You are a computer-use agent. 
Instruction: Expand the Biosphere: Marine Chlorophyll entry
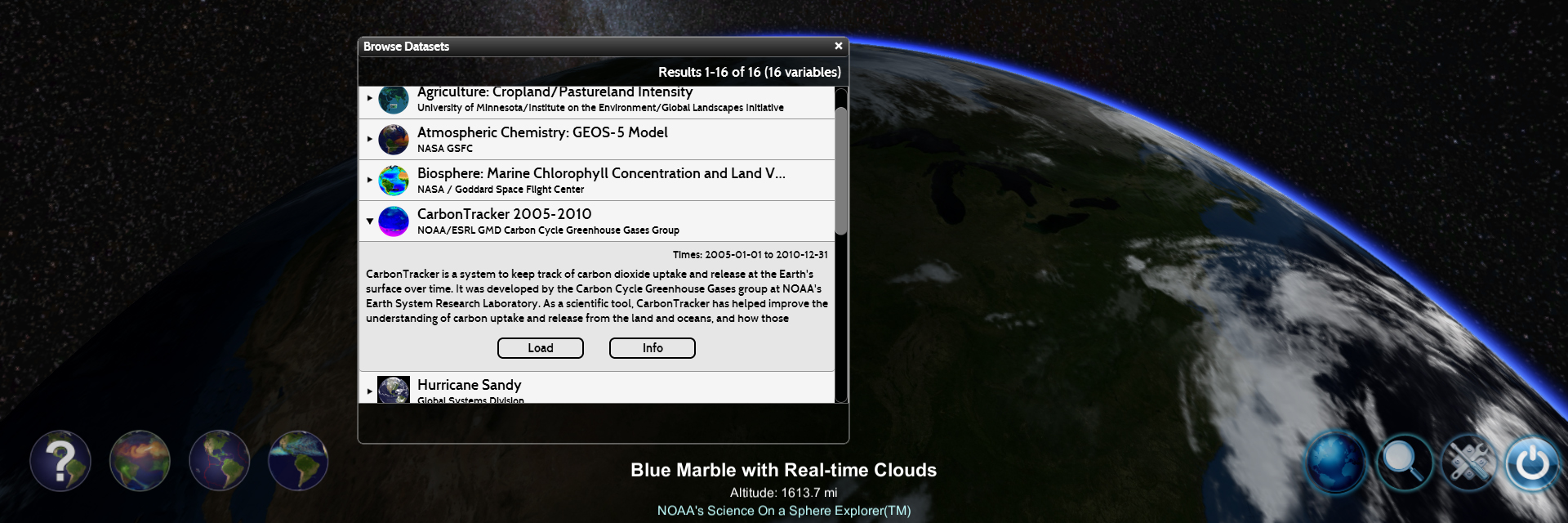(x=370, y=180)
